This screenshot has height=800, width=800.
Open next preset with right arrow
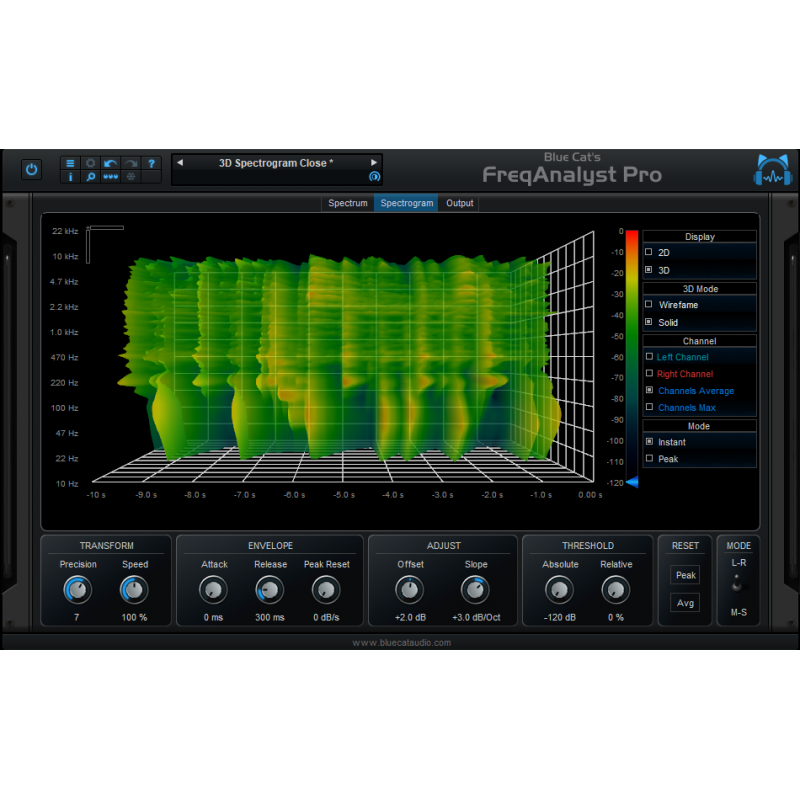coord(374,163)
